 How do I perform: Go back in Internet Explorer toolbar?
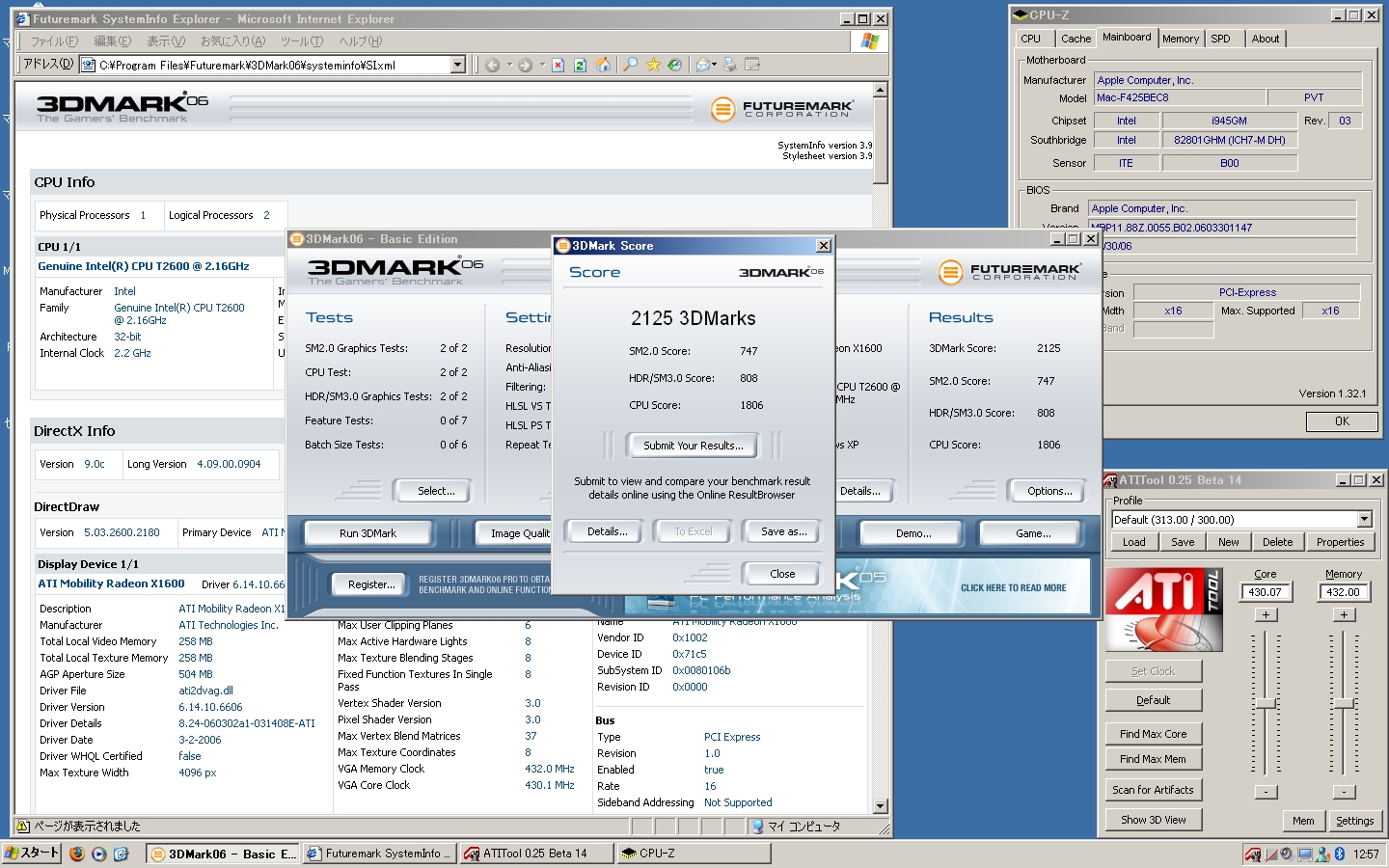(x=492, y=65)
